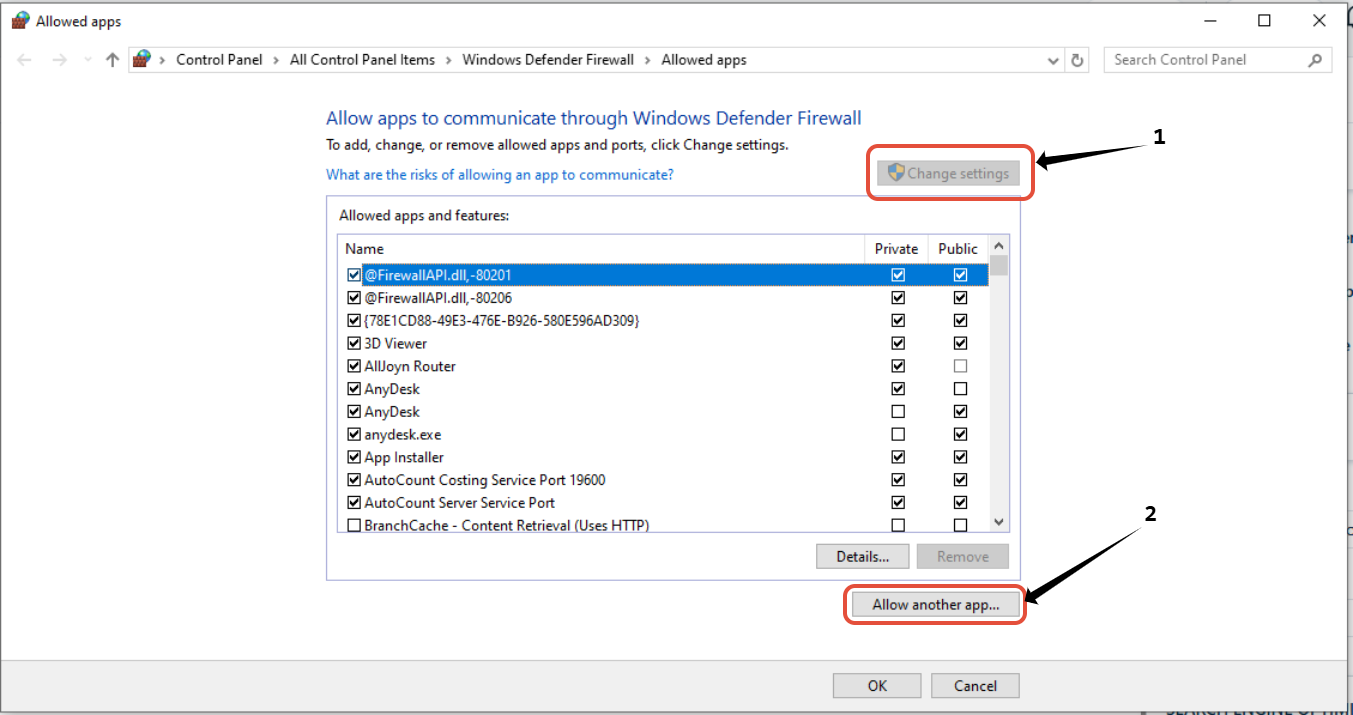Open Control Panel breadcrumb
Image resolution: width=1353 pixels, height=715 pixels.
tap(219, 60)
